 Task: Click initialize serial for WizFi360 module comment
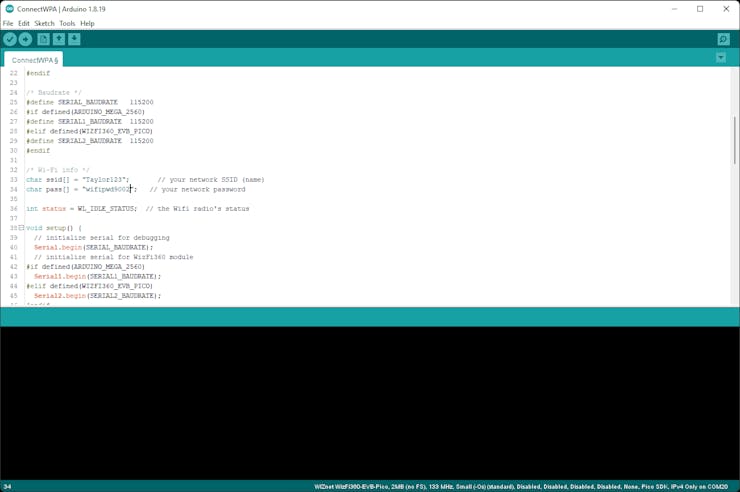[x=113, y=257]
